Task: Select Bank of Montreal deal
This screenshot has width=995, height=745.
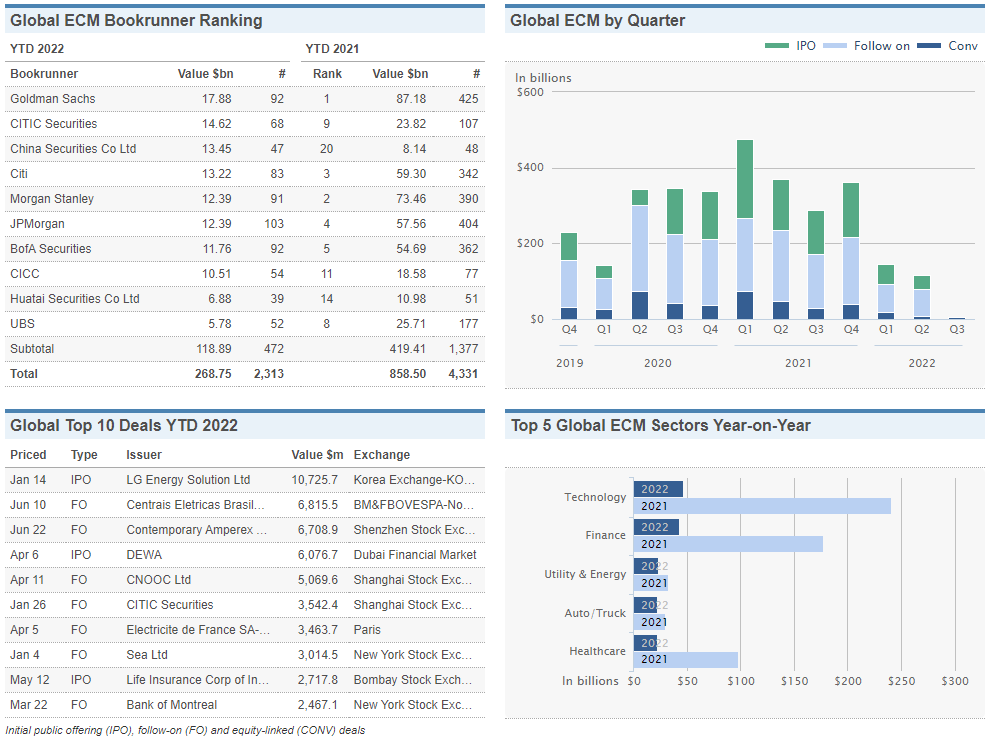Action: tap(245, 705)
